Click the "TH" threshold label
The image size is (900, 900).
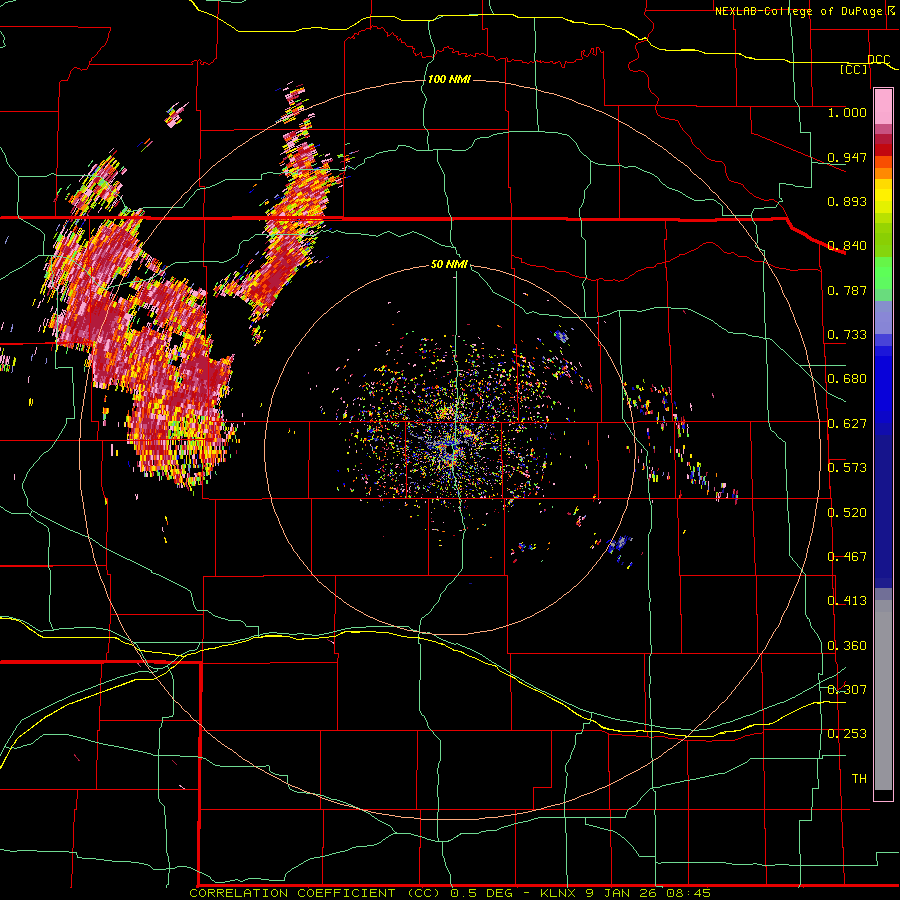(x=859, y=779)
